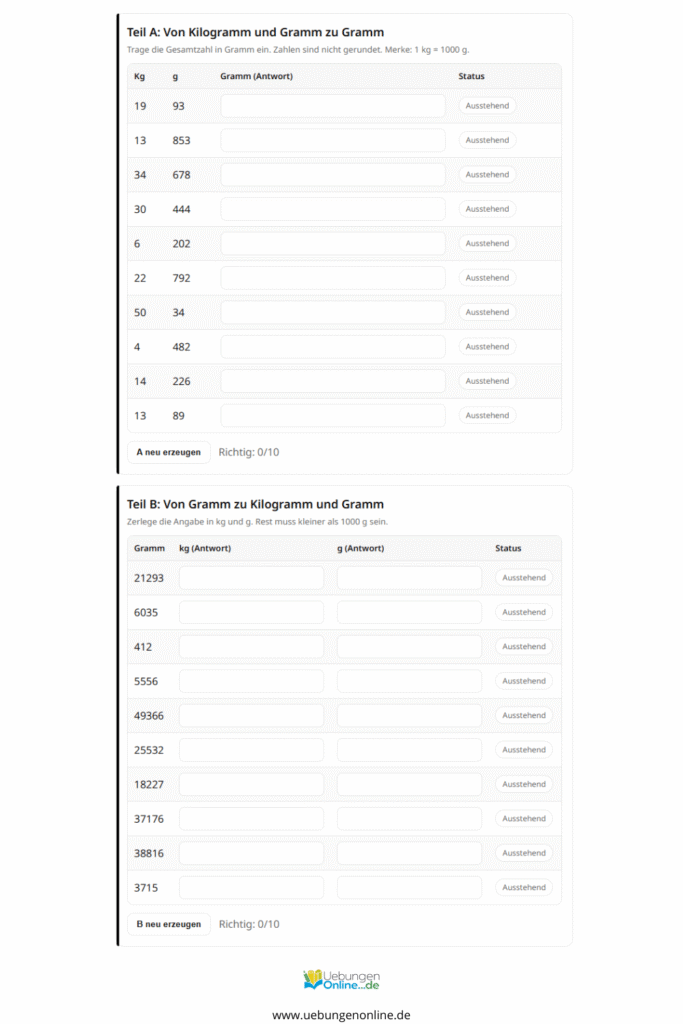Image resolution: width=683 pixels, height=1024 pixels.
Task: Select the g answer field for 412 grams
Action: (409, 647)
